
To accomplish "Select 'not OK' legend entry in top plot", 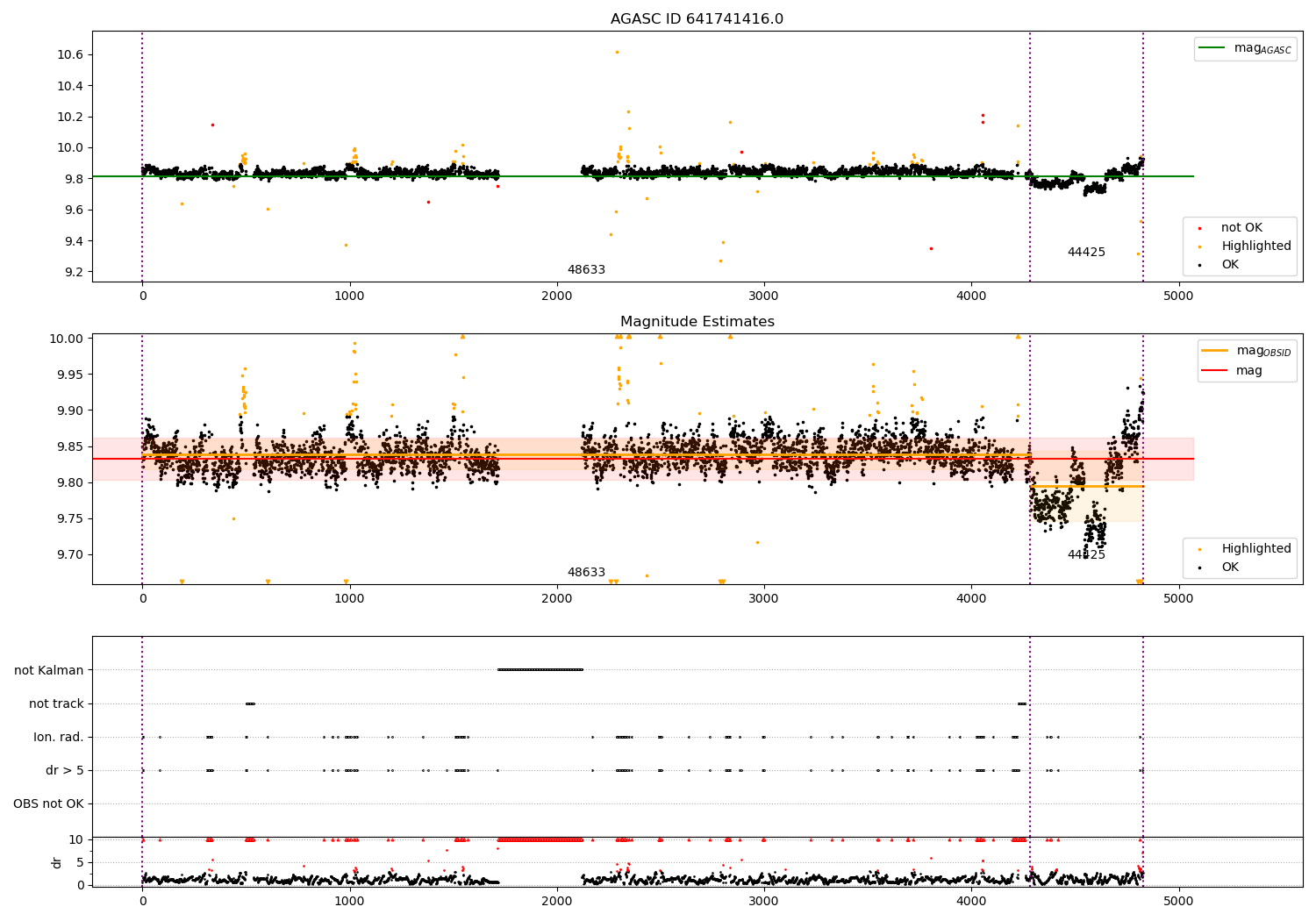I will point(1241,228).
